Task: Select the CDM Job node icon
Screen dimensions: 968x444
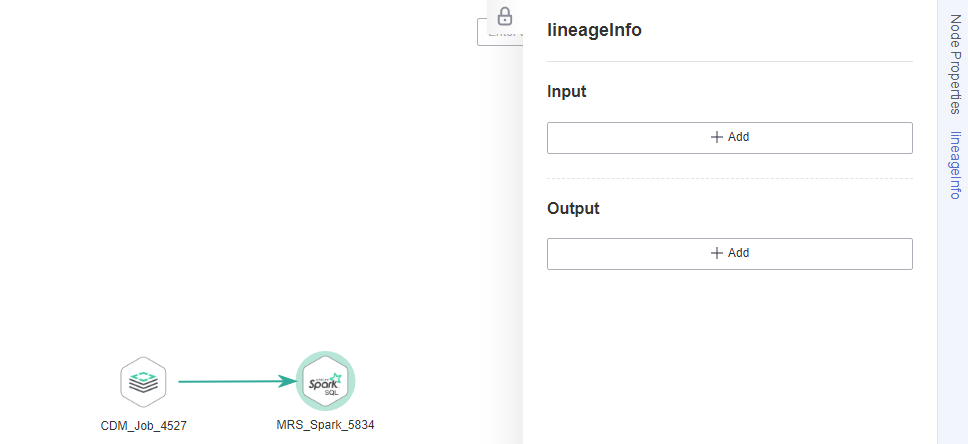Action: pyautogui.click(x=143, y=382)
